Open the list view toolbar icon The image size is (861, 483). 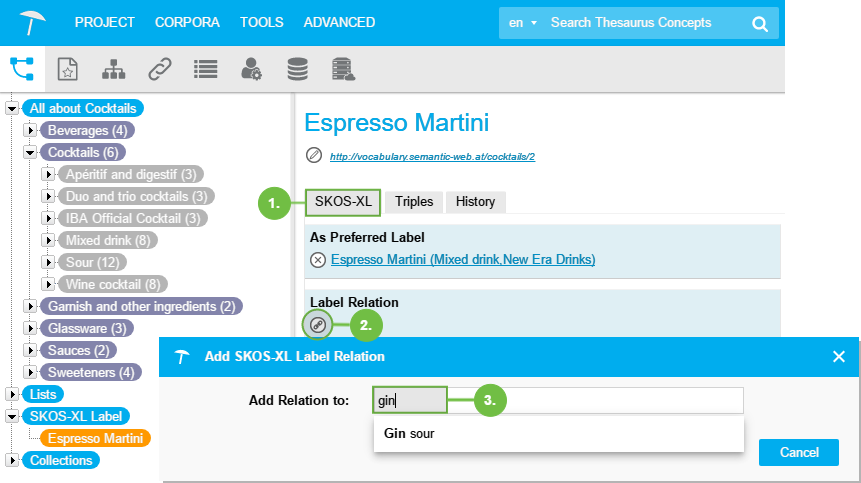[206, 69]
